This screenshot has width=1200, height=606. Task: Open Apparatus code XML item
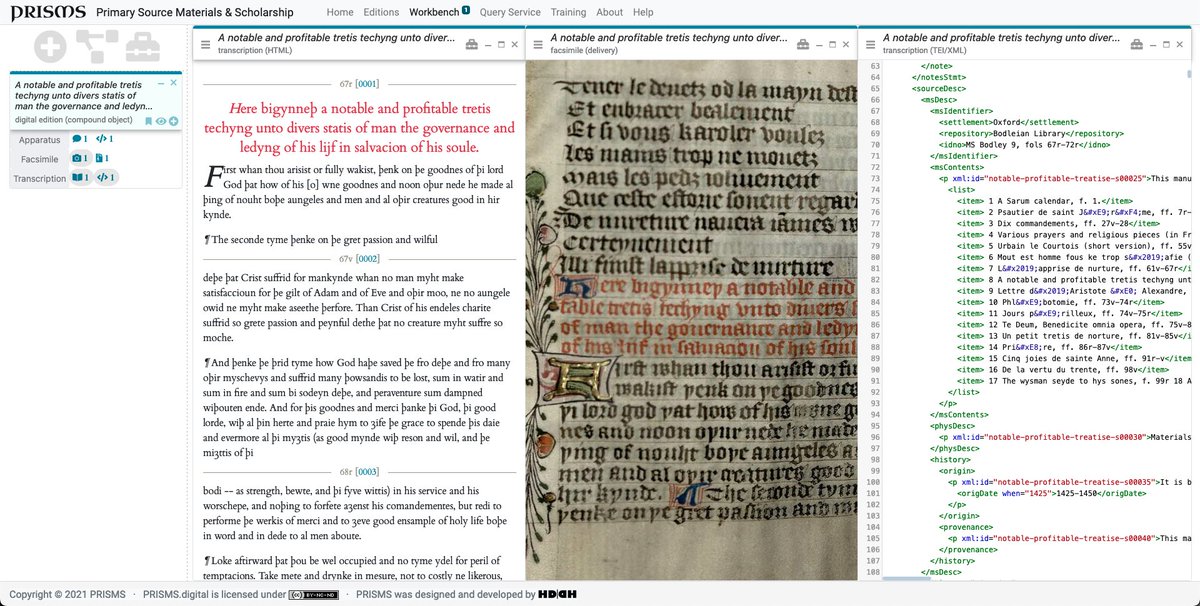(x=105, y=139)
